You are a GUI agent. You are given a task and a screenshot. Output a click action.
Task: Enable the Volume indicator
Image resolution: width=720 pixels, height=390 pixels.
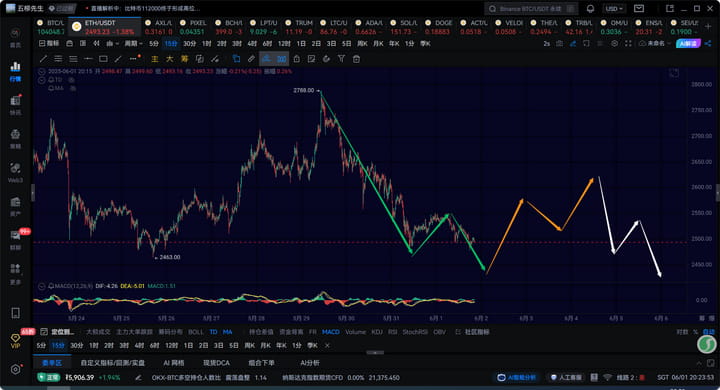[355, 332]
